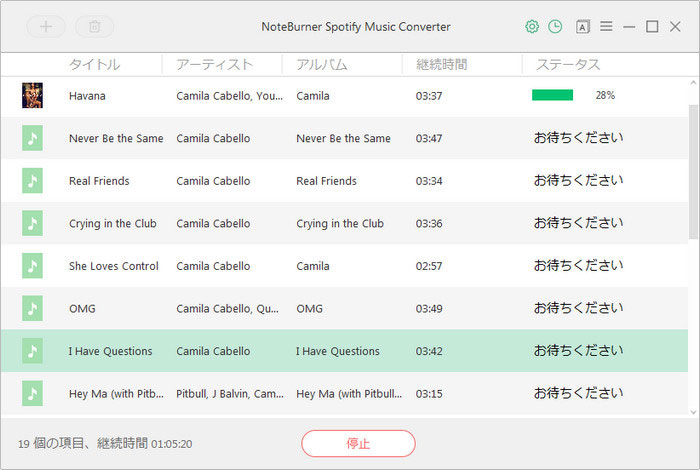Click music note icon for Never Be the Same
The height and width of the screenshot is (470, 700).
point(33,138)
